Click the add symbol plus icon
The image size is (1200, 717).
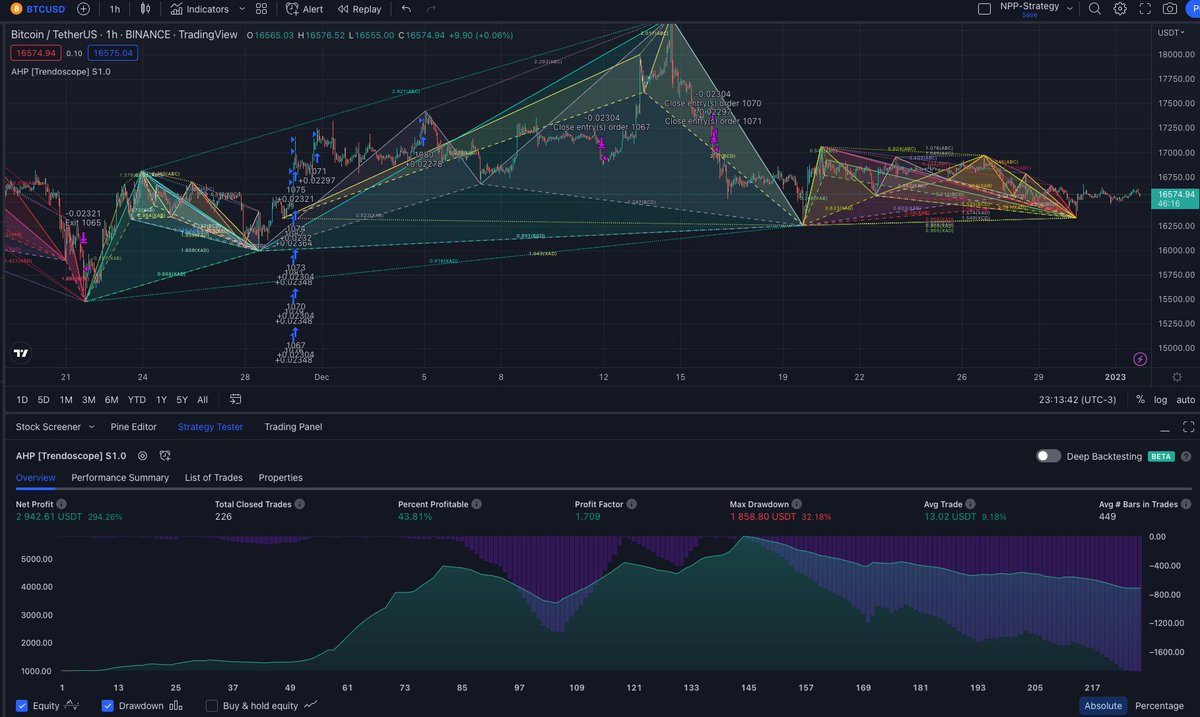(x=83, y=9)
